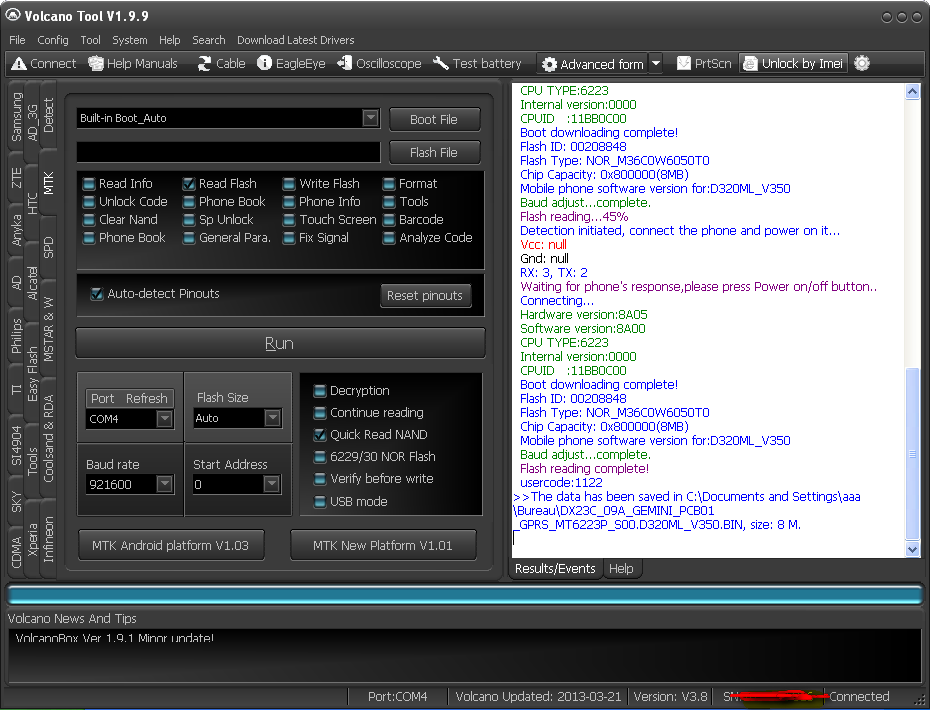This screenshot has width=930, height=710.
Task: Expand the COM4 port dropdown
Action: point(164,419)
